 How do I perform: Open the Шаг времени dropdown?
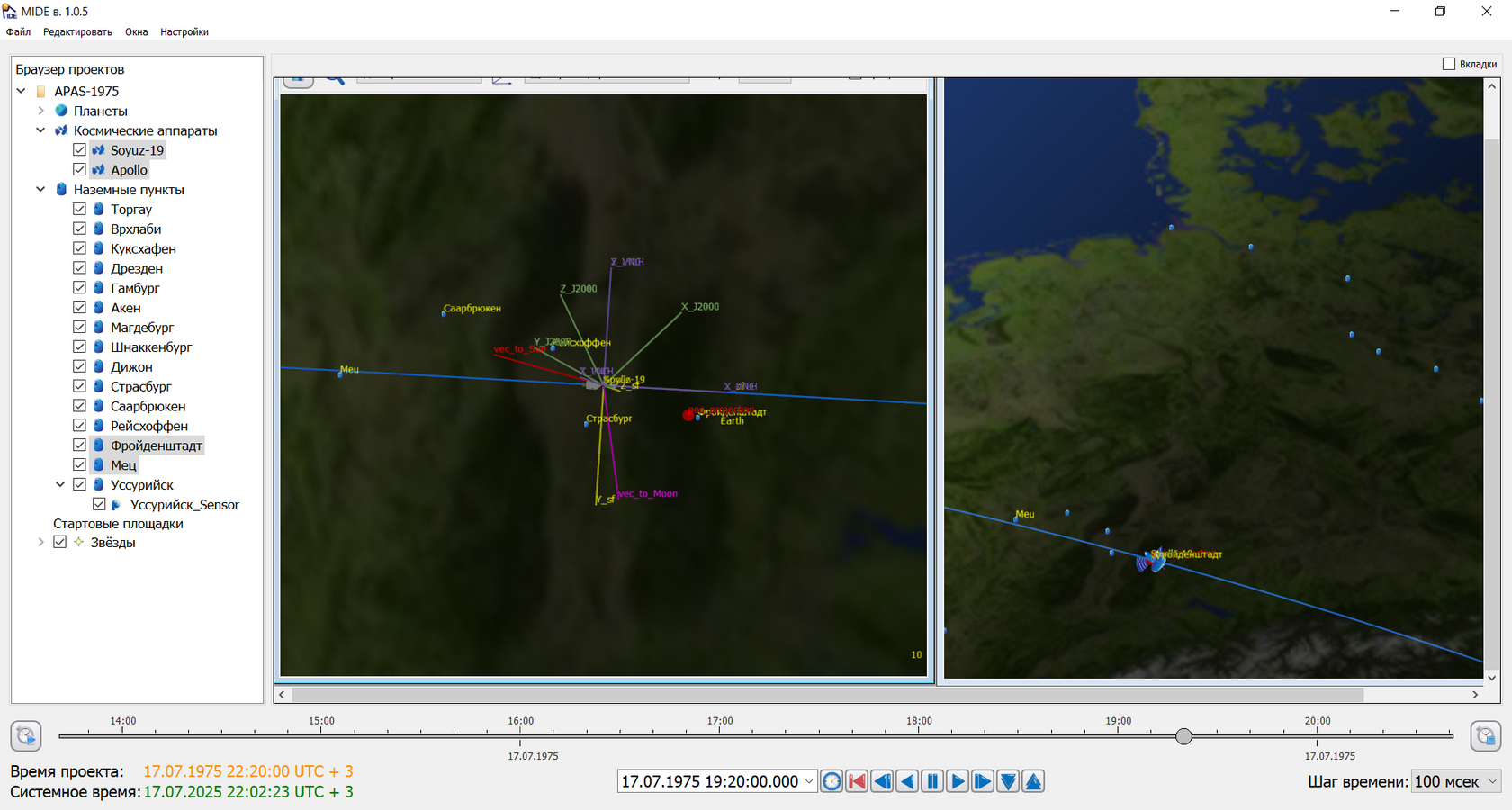(1492, 781)
